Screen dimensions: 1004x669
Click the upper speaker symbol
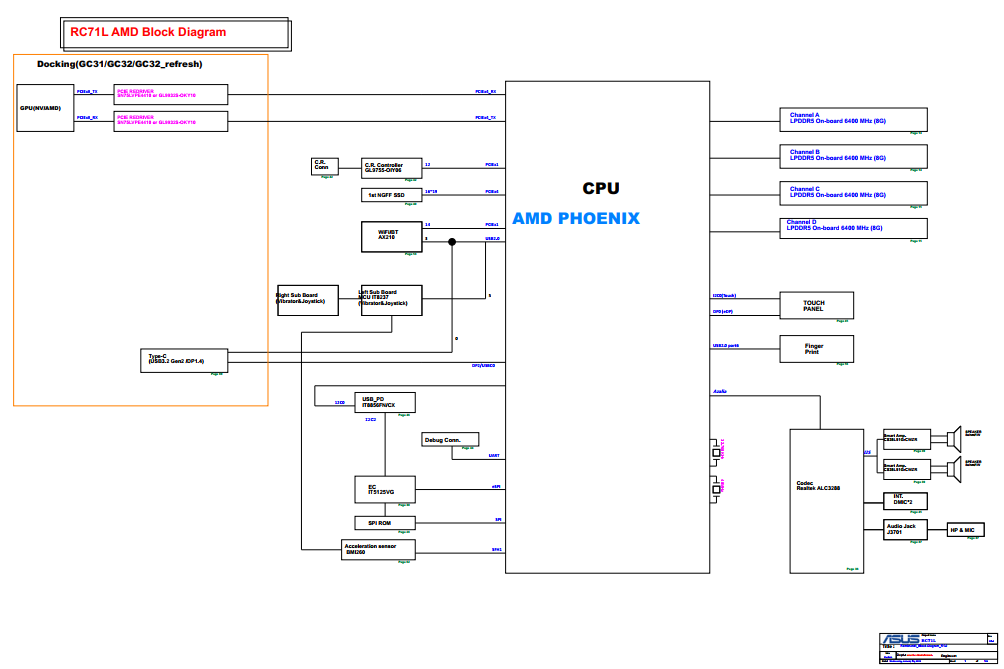point(955,438)
